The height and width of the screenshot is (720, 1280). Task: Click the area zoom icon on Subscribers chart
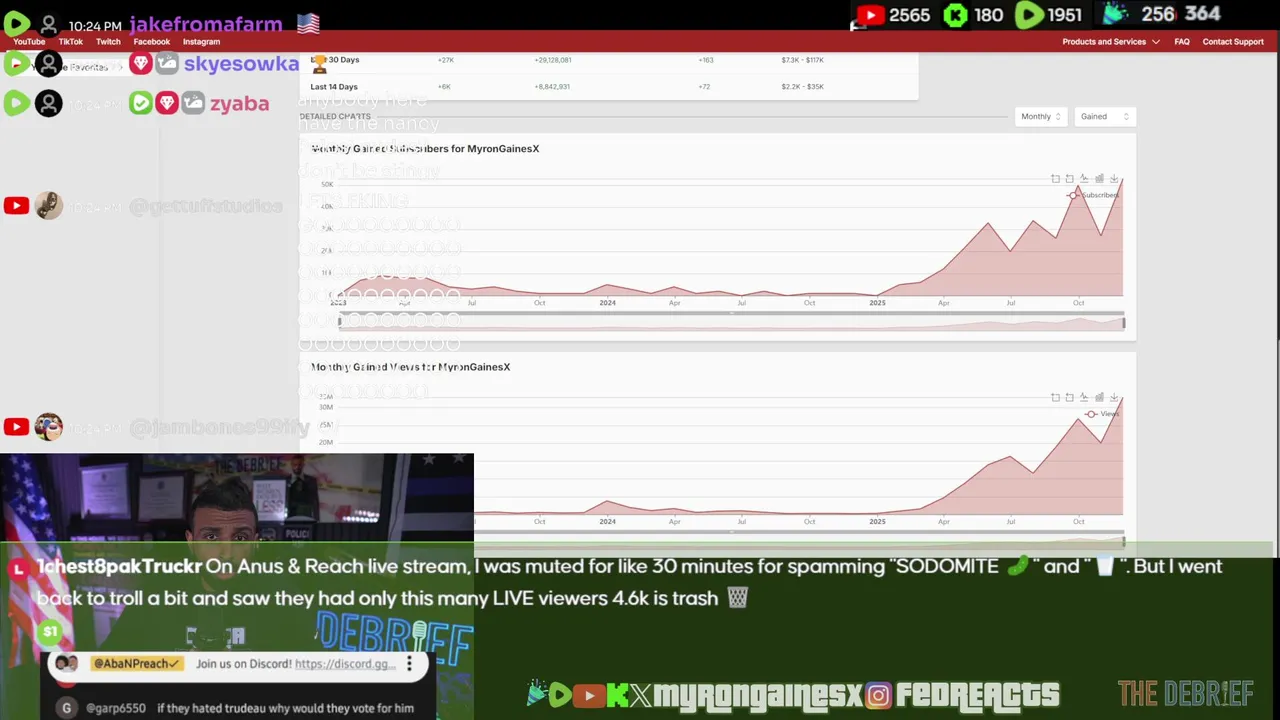tap(1055, 179)
